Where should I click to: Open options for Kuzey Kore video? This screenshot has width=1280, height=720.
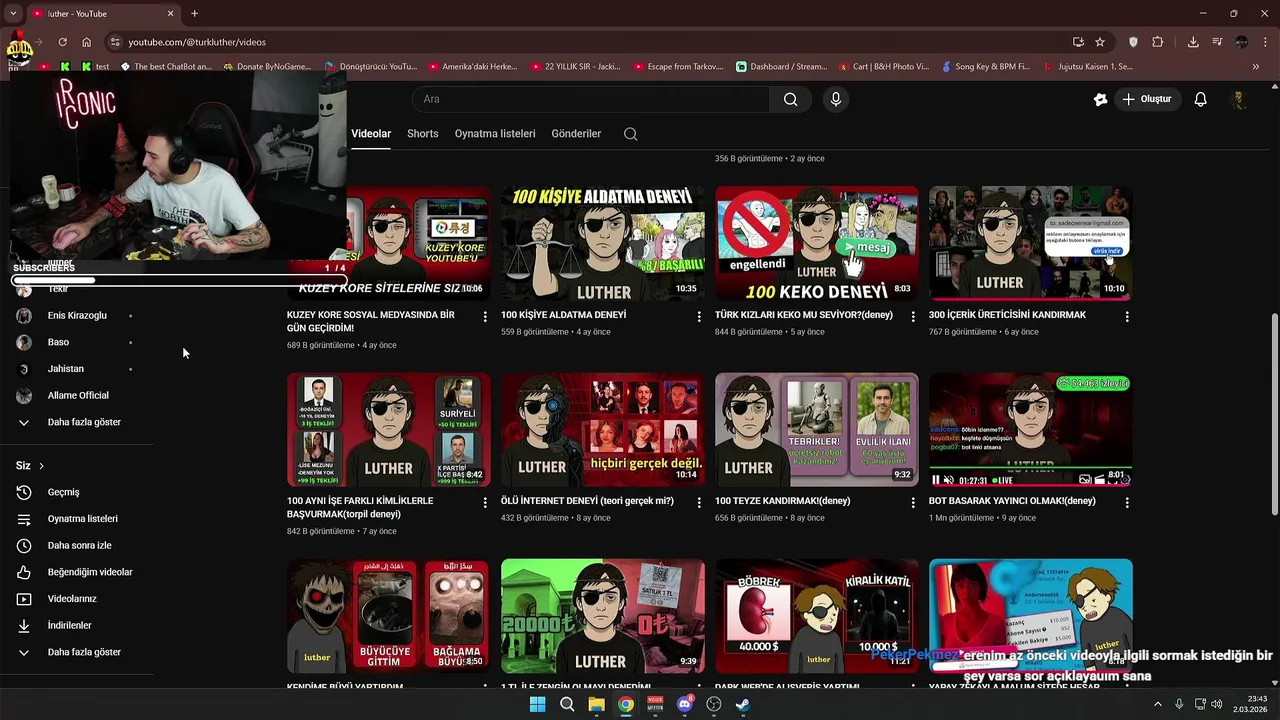coord(485,316)
